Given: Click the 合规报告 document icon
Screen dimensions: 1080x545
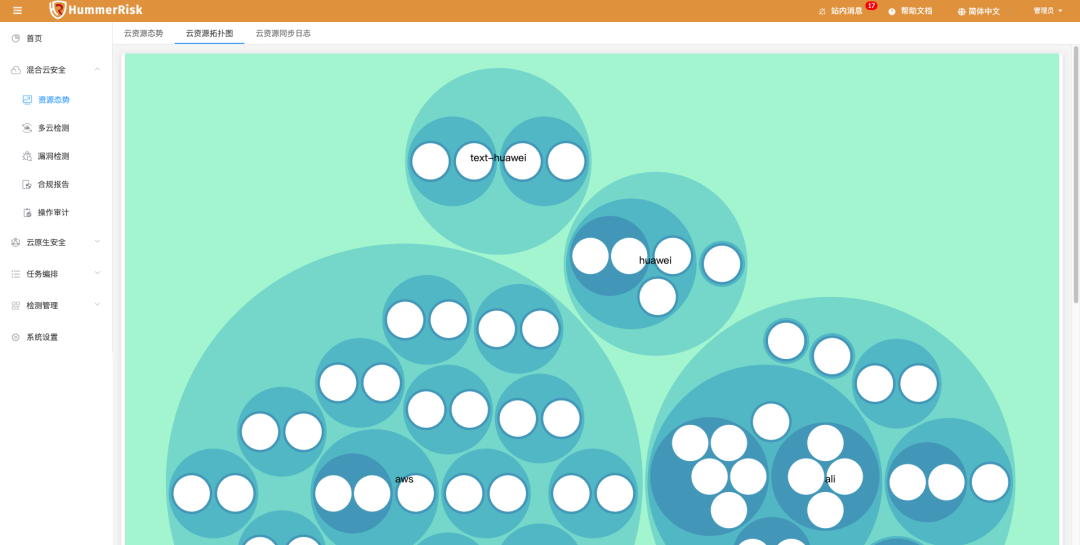Looking at the screenshot, I should coord(27,185).
